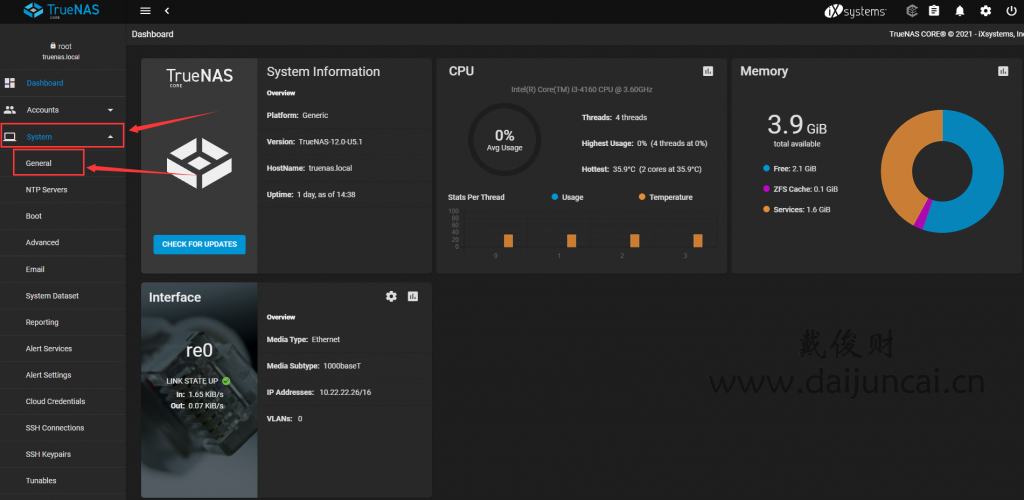
Task: Select Reporting under System
Action: tap(63, 322)
